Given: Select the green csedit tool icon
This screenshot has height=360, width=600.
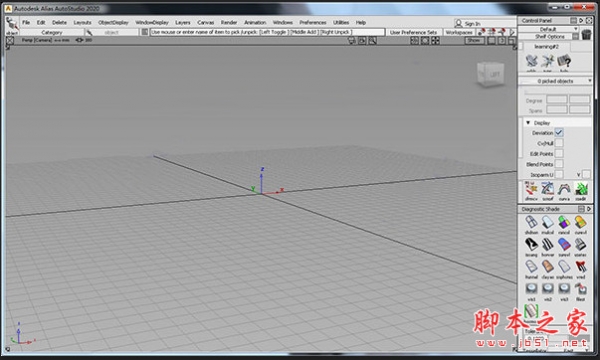Looking at the screenshot, I should (x=581, y=189).
